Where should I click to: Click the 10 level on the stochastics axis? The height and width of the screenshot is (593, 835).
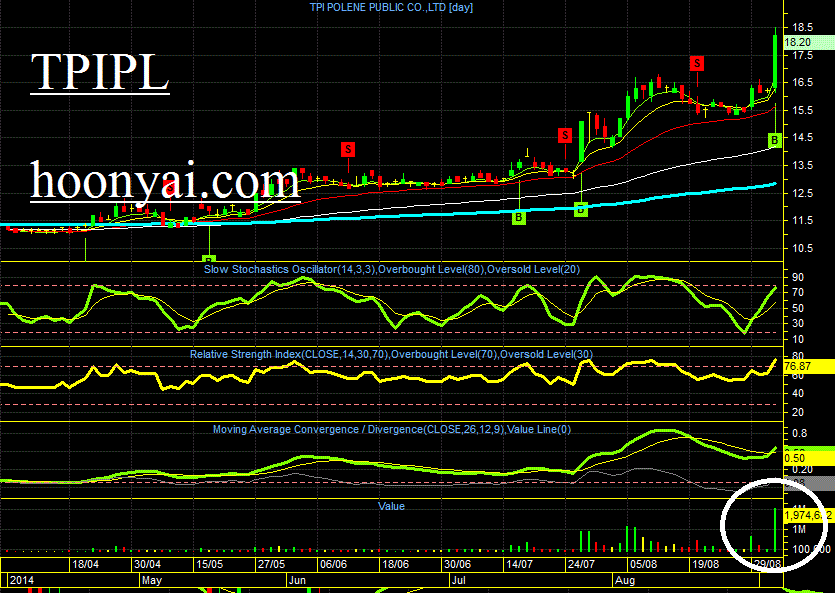click(798, 340)
